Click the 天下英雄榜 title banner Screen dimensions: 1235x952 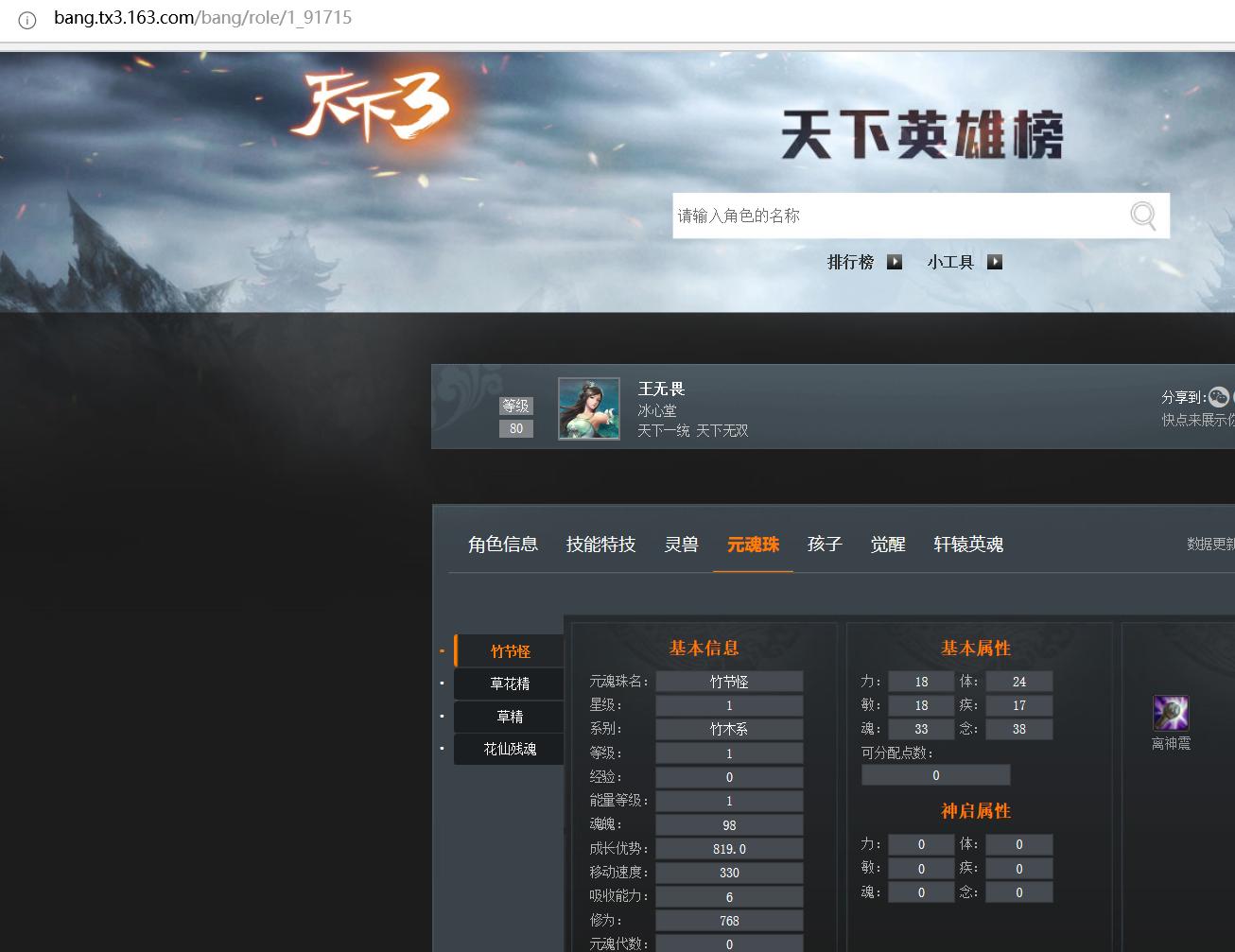pos(922,134)
